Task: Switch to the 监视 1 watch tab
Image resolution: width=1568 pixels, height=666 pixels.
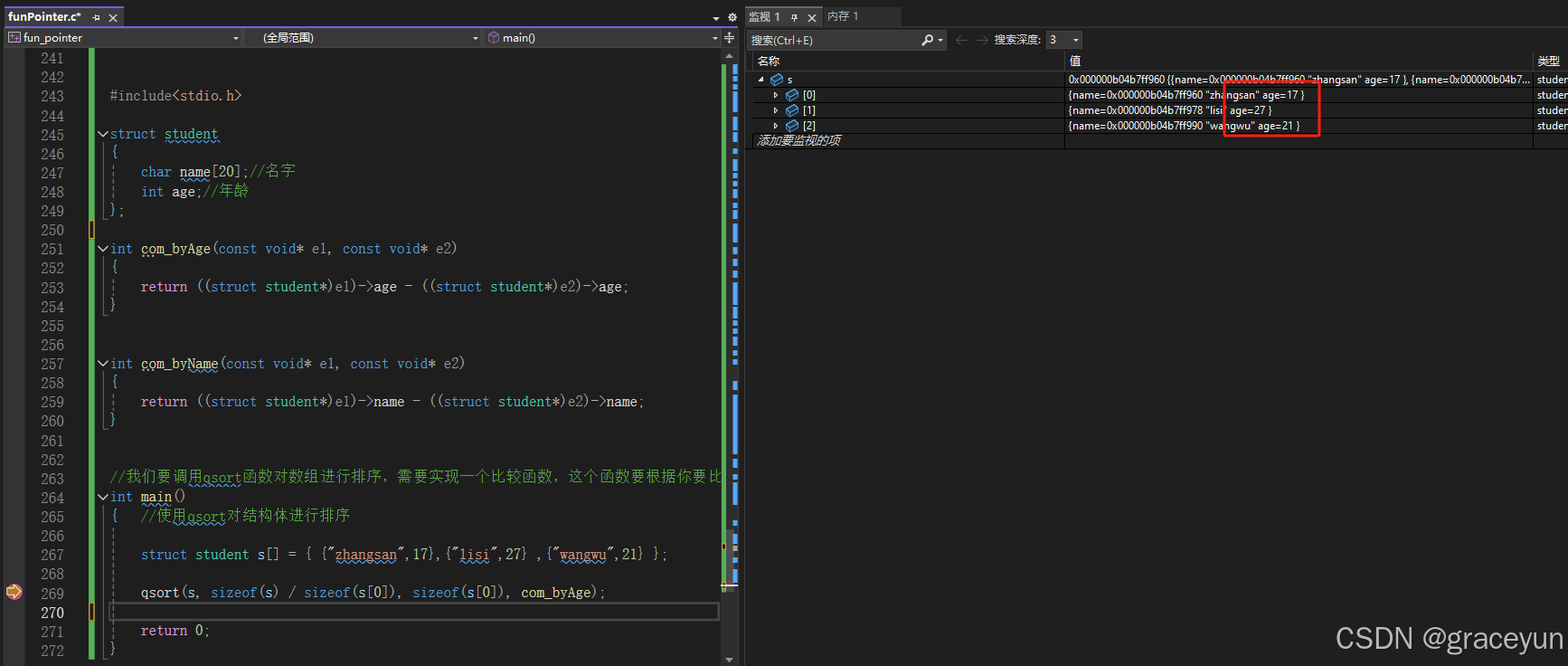Action: coord(764,17)
